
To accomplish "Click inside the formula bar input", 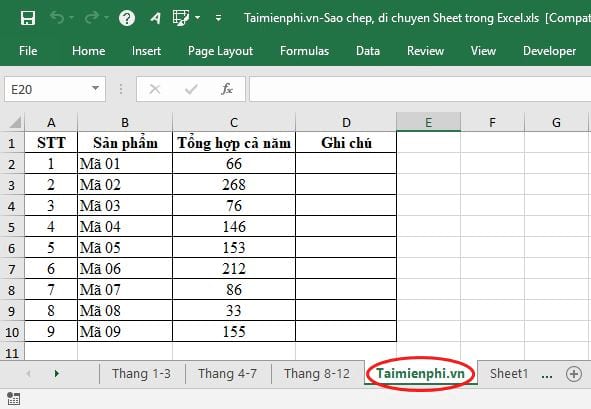I will [x=420, y=89].
